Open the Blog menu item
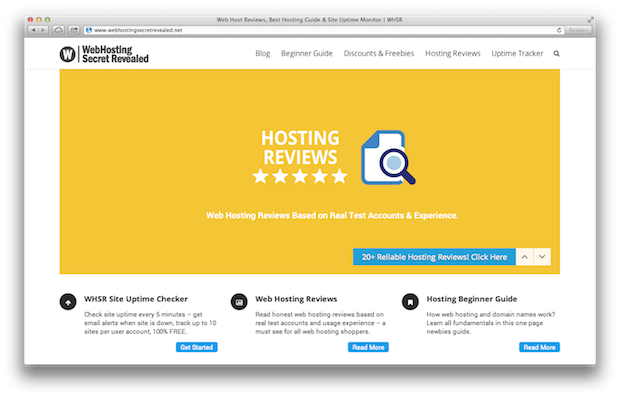 [x=263, y=53]
